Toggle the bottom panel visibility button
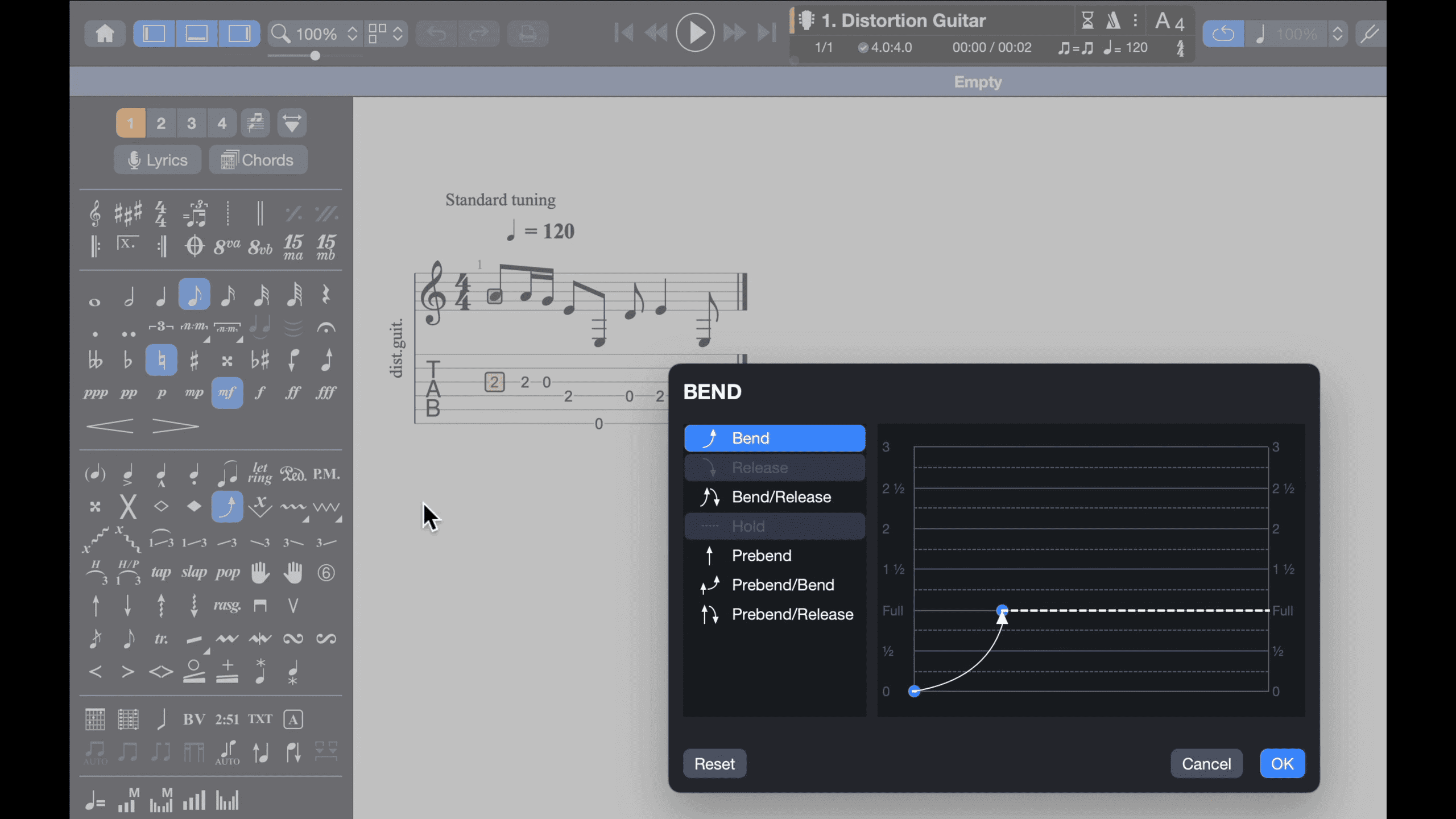Screen dimensions: 1456x819 tap(196, 34)
